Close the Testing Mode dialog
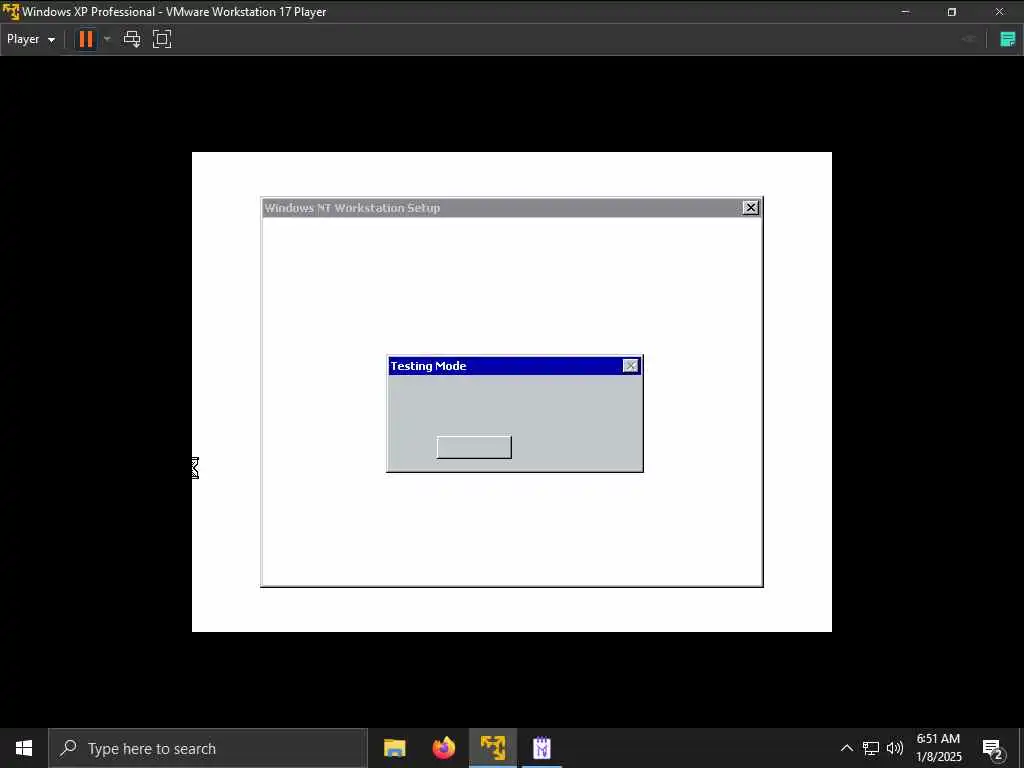This screenshot has width=1024, height=768. click(630, 366)
